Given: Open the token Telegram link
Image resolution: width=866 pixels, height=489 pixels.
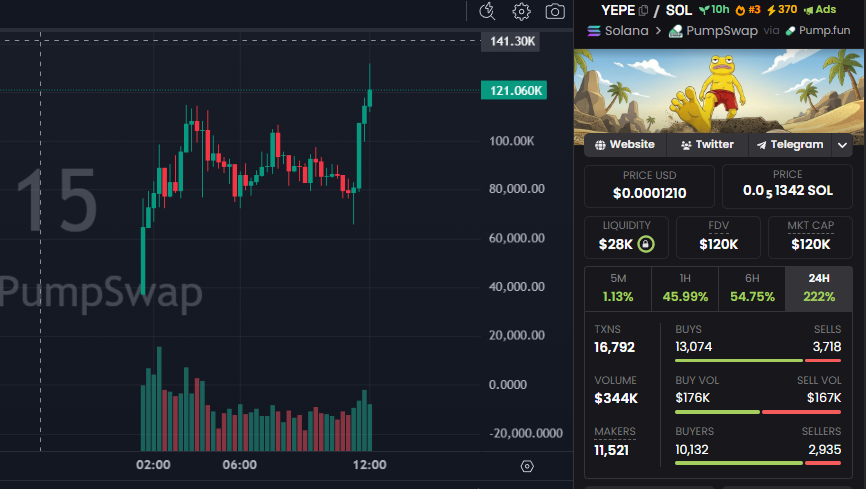Looking at the screenshot, I should 790,145.
